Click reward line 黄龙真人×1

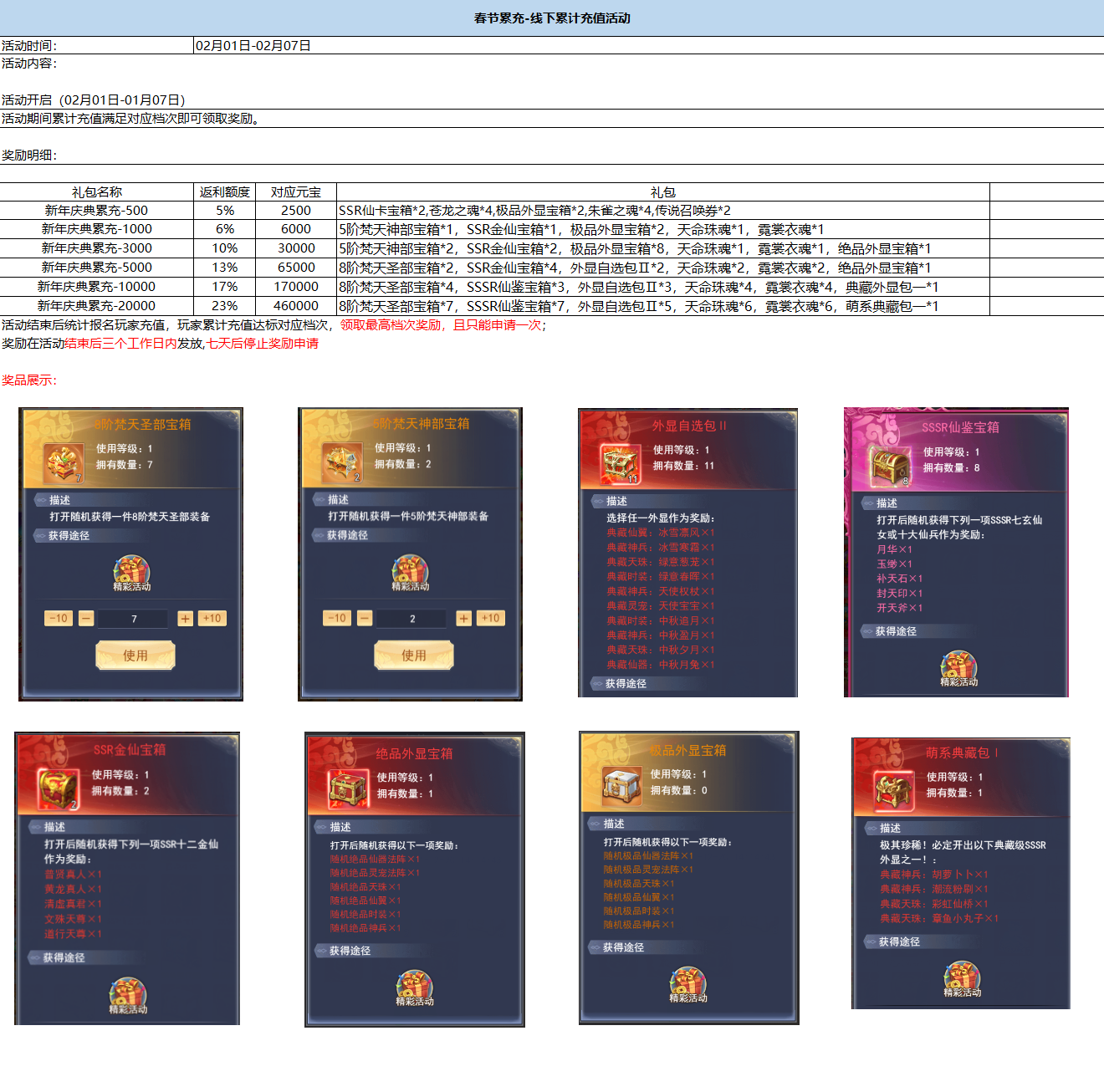pos(73,889)
